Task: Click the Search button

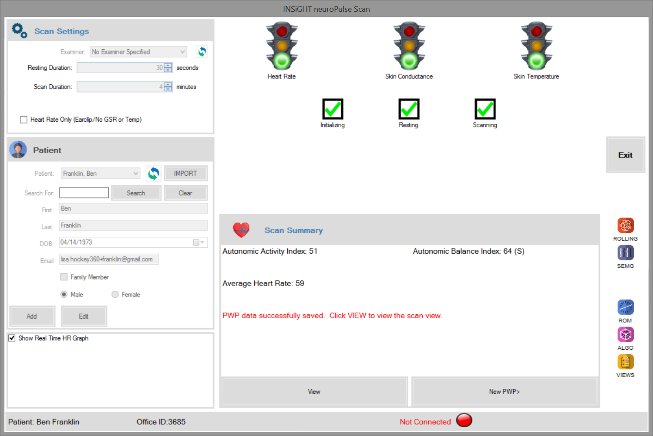Action: pos(136,193)
